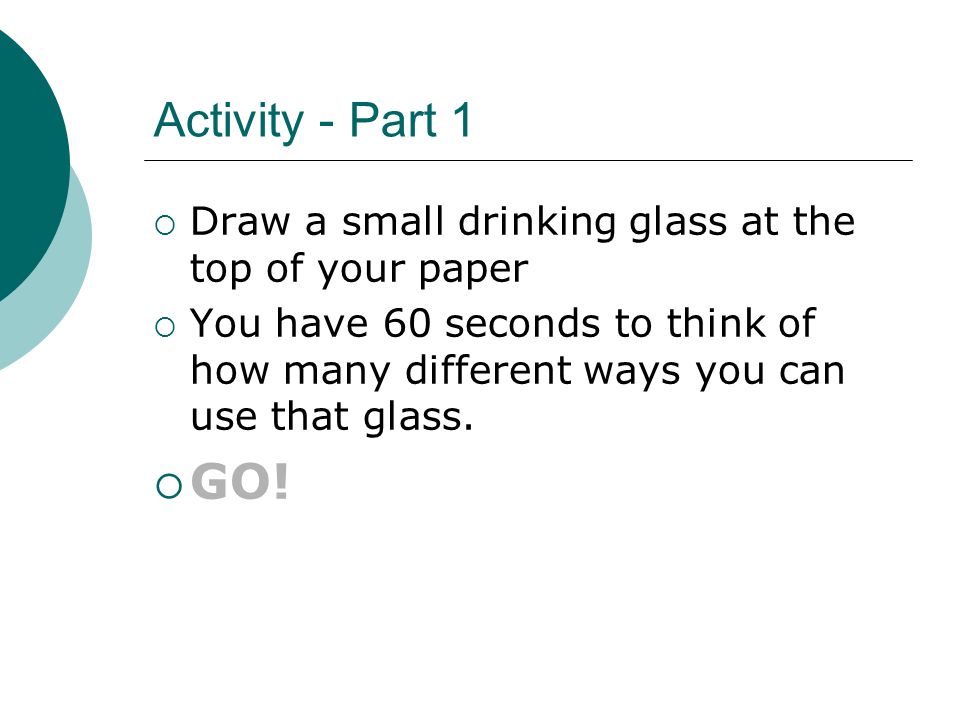The height and width of the screenshot is (720, 960).
Task: Click 'Part 1' in the title
Action: point(411,119)
